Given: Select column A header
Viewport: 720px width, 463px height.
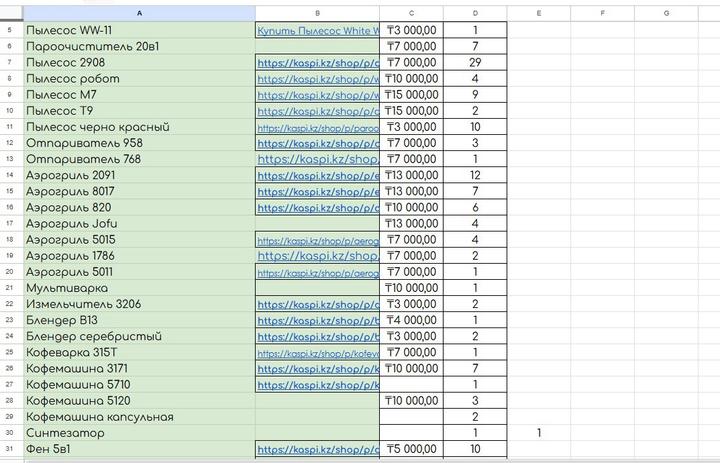Looking at the screenshot, I should coord(140,13).
